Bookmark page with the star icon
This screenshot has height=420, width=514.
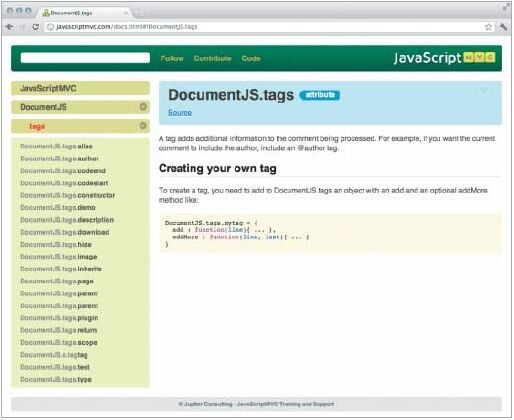(488, 27)
